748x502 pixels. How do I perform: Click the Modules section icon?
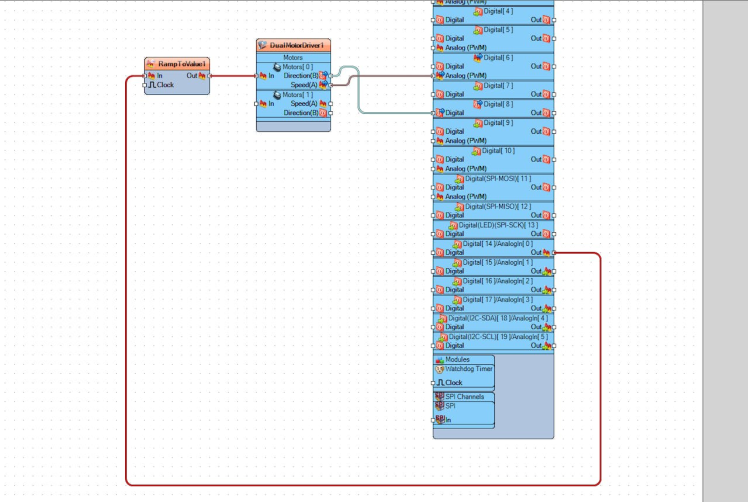tap(439, 360)
